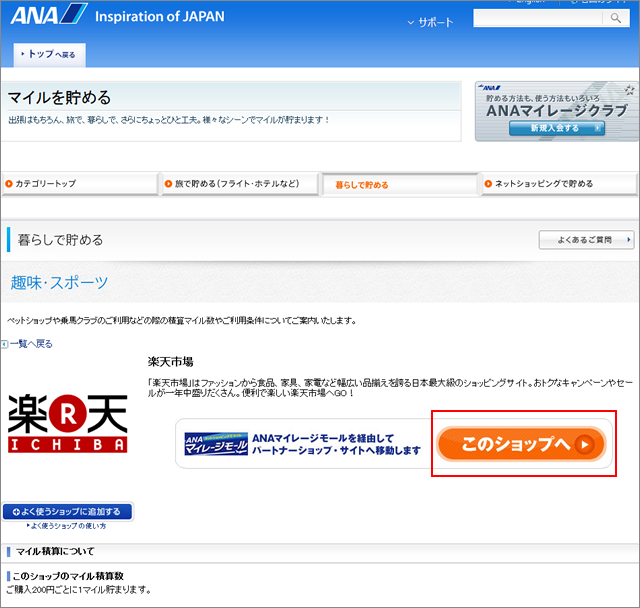Click よく使うショップに追加する button
Viewport: 640px width, 608px height.
[67, 511]
